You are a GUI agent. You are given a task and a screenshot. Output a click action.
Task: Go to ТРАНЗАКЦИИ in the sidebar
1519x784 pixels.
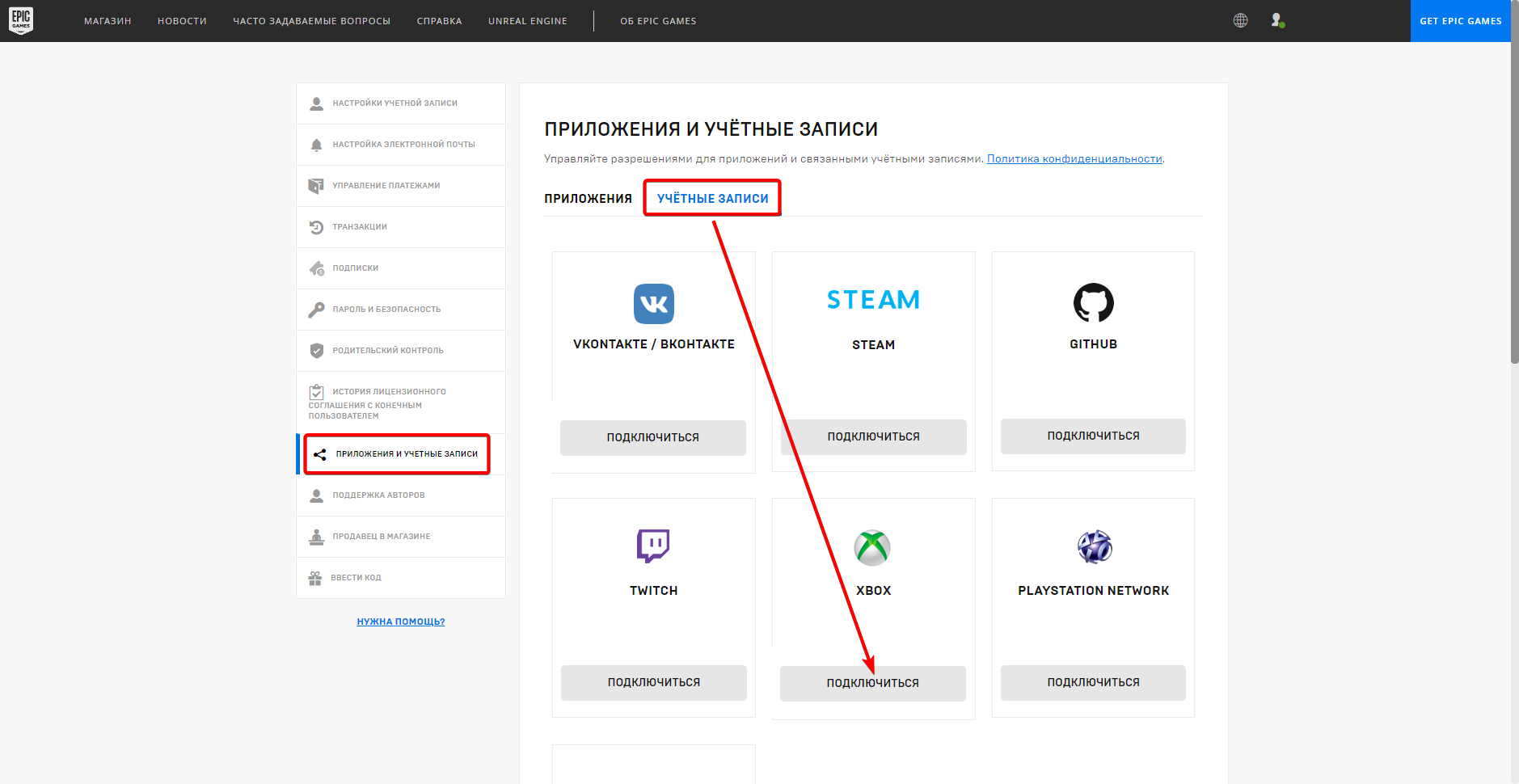pyautogui.click(x=401, y=227)
